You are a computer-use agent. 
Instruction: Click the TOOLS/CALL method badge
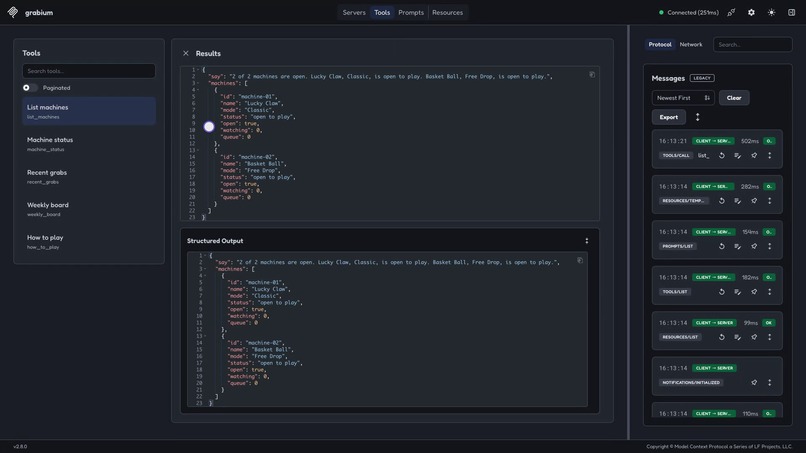(x=675, y=155)
